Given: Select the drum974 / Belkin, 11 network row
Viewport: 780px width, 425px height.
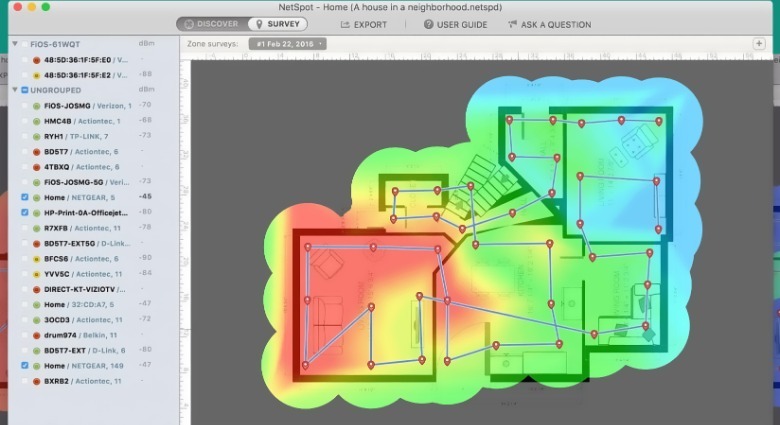Looking at the screenshot, I should tap(94, 335).
